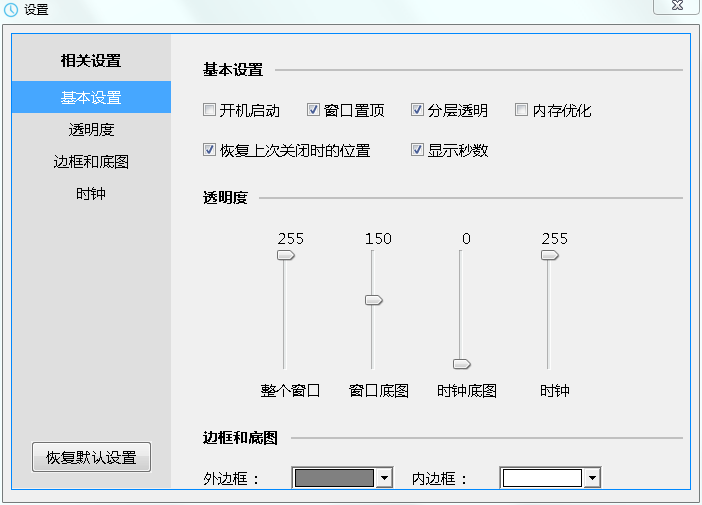Click the 整个窗口 opacity slider handle
Screen dimensions: 702x505
(286, 255)
